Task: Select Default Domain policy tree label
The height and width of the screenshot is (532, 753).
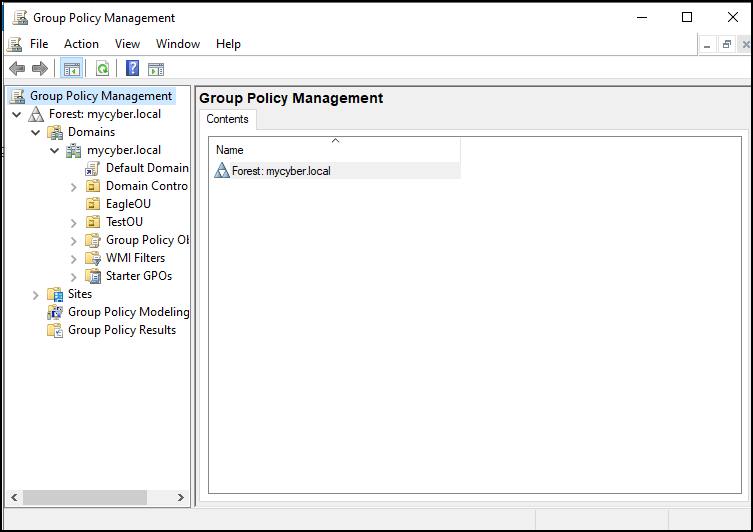Action: 147,168
